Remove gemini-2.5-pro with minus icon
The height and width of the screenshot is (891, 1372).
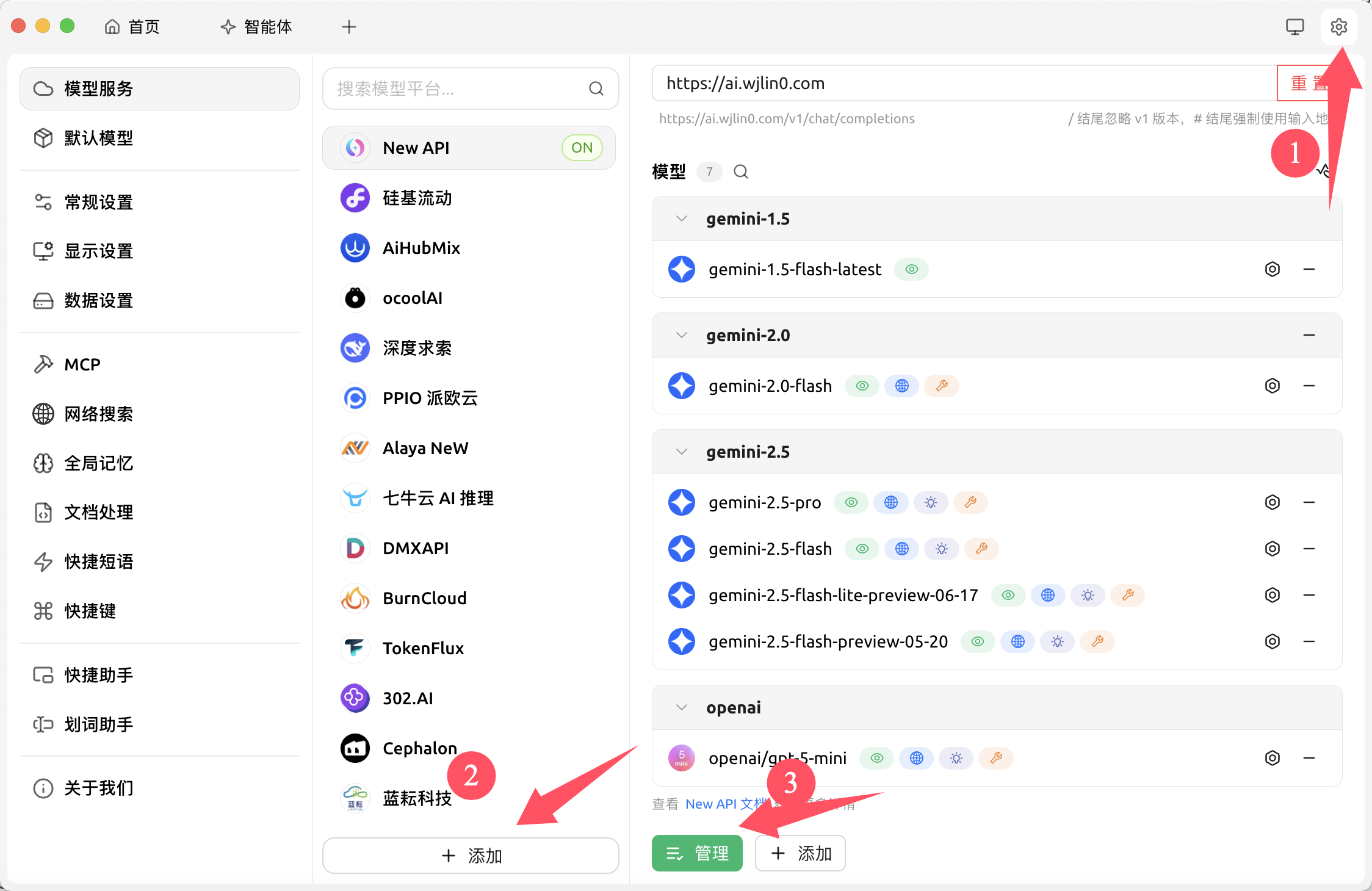(x=1309, y=502)
